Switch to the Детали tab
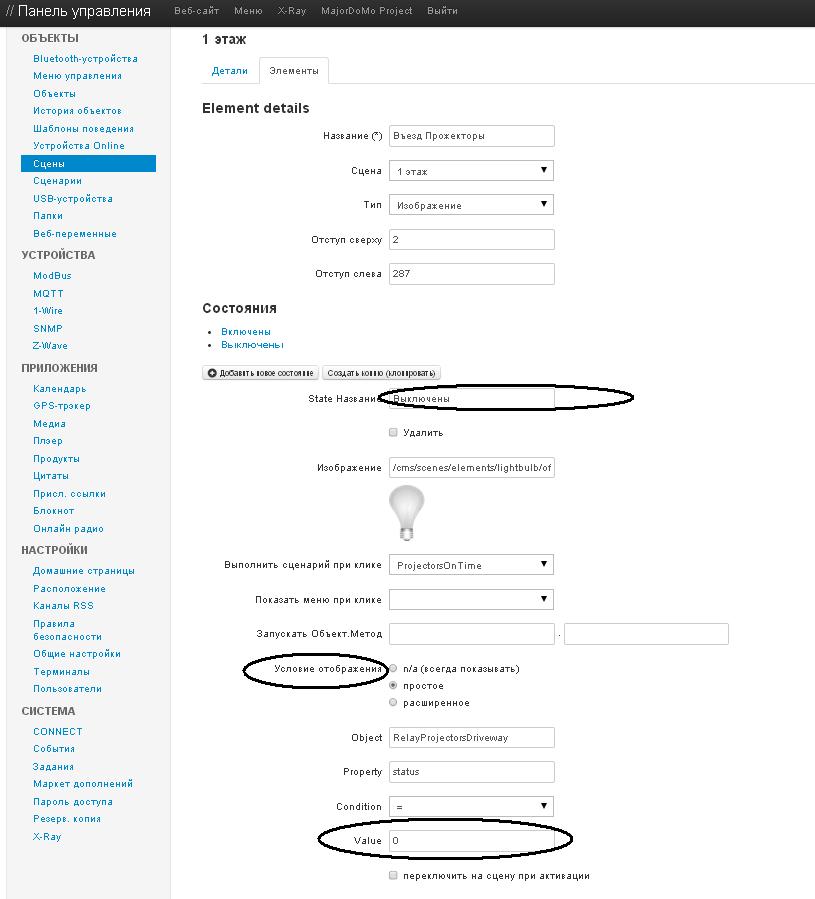Image resolution: width=815 pixels, height=899 pixels. [x=229, y=71]
